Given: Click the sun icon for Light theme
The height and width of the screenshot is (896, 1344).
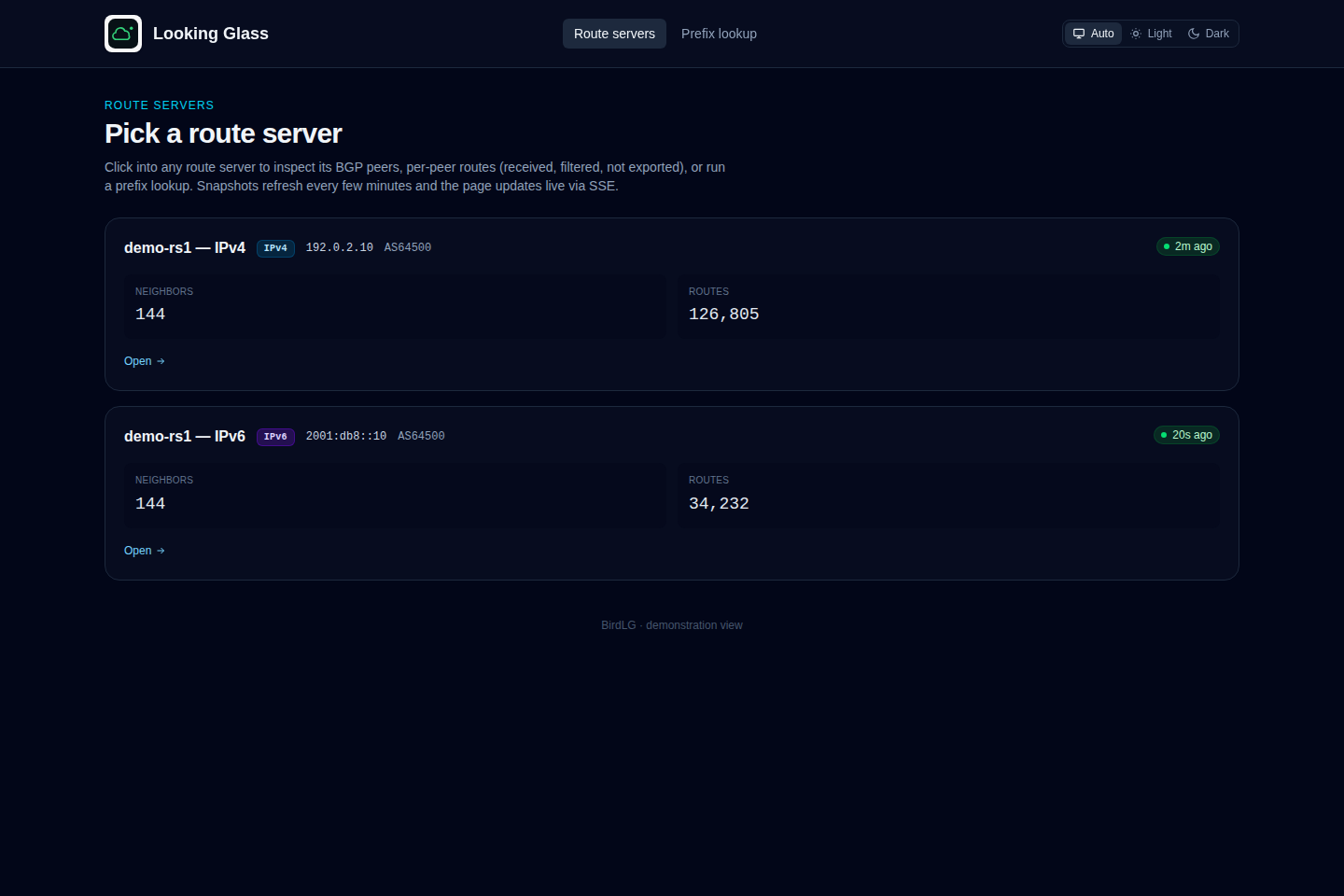Looking at the screenshot, I should [1136, 34].
